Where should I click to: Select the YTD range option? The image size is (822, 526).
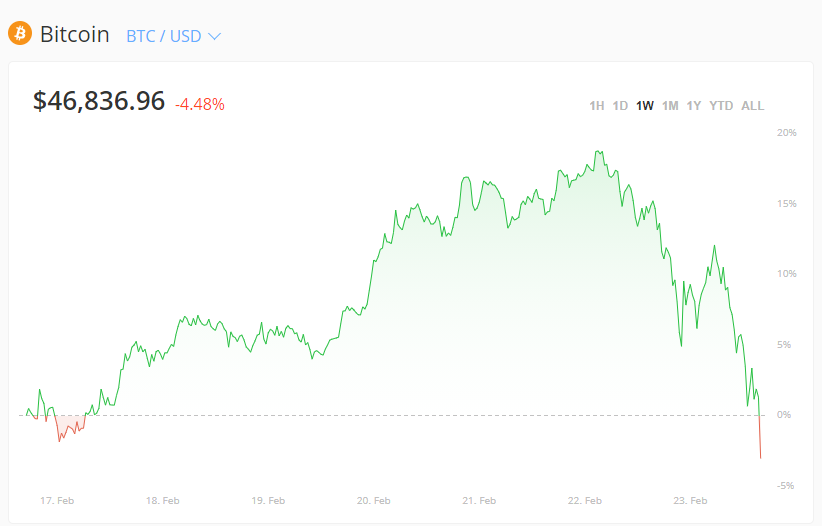click(x=721, y=106)
